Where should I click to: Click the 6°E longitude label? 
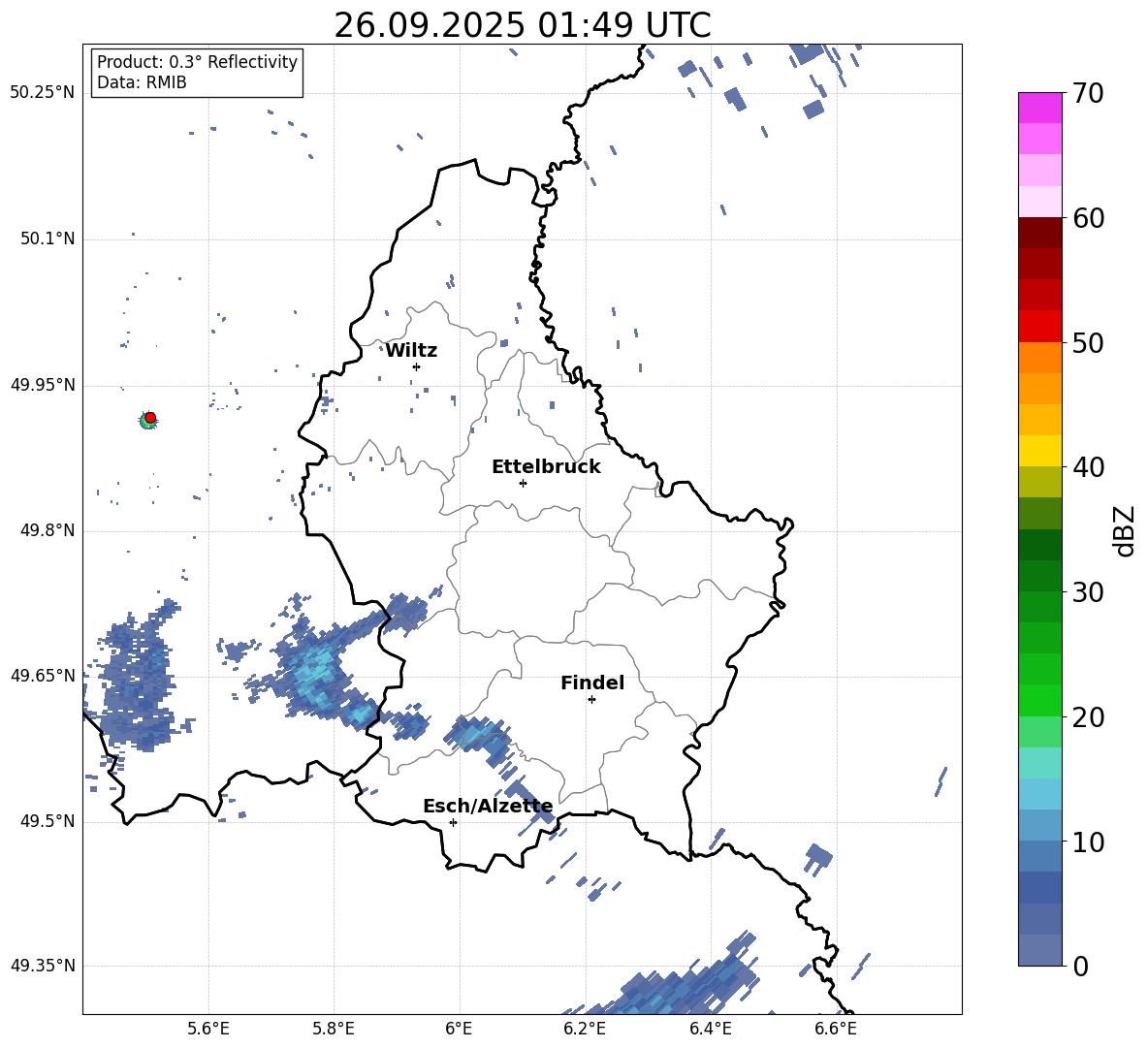point(459,1029)
